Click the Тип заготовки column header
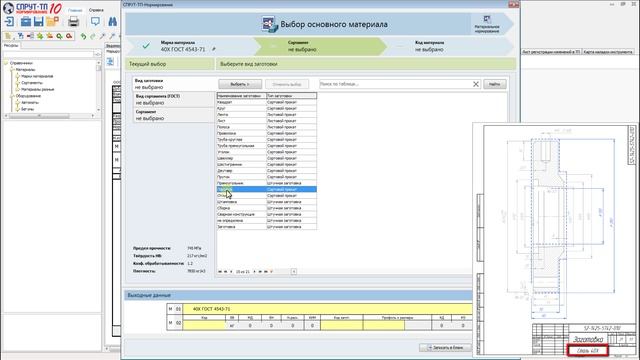 pos(291,96)
